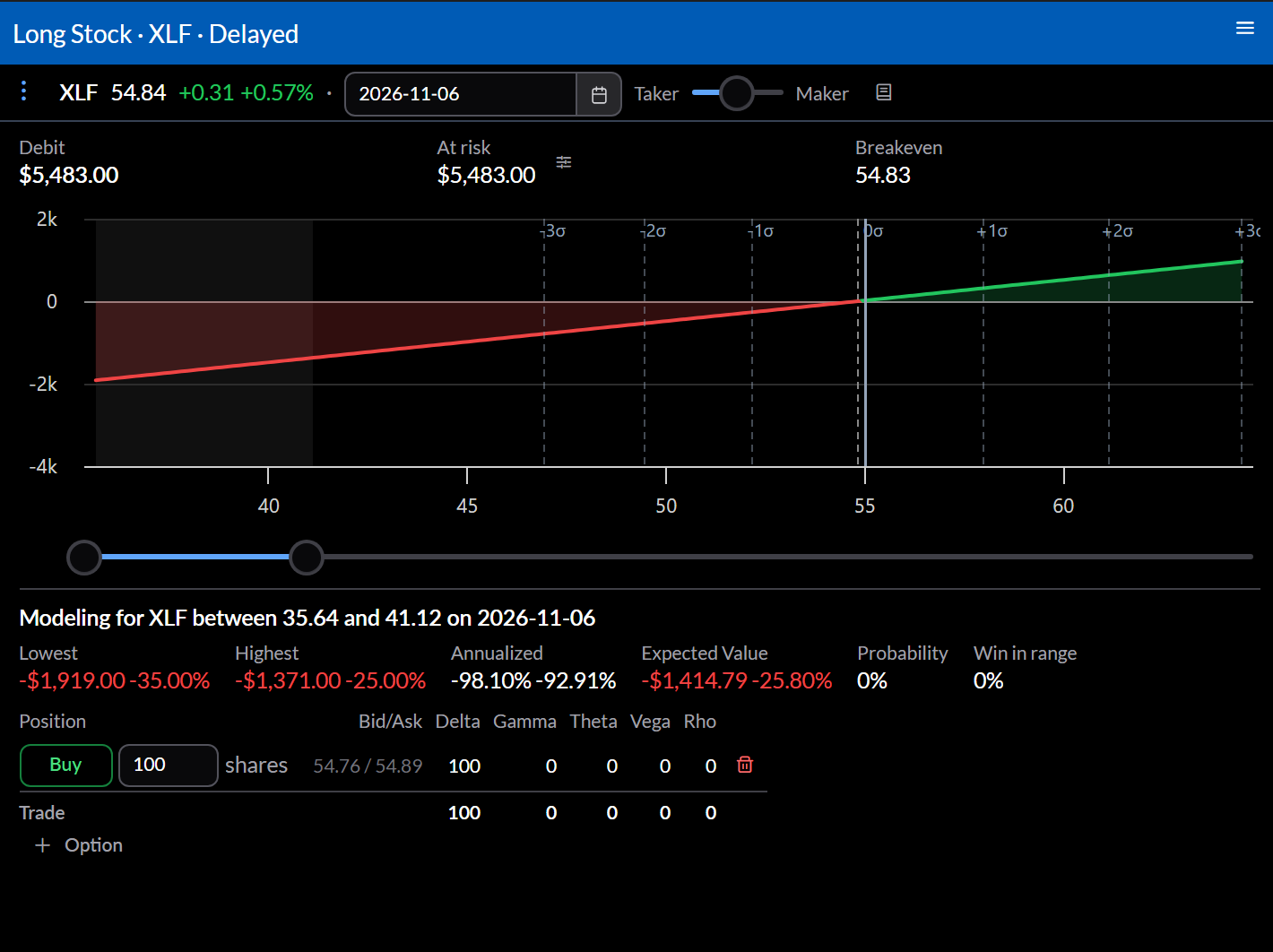This screenshot has width=1273, height=952.
Task: Click the Vega column header
Action: click(650, 722)
